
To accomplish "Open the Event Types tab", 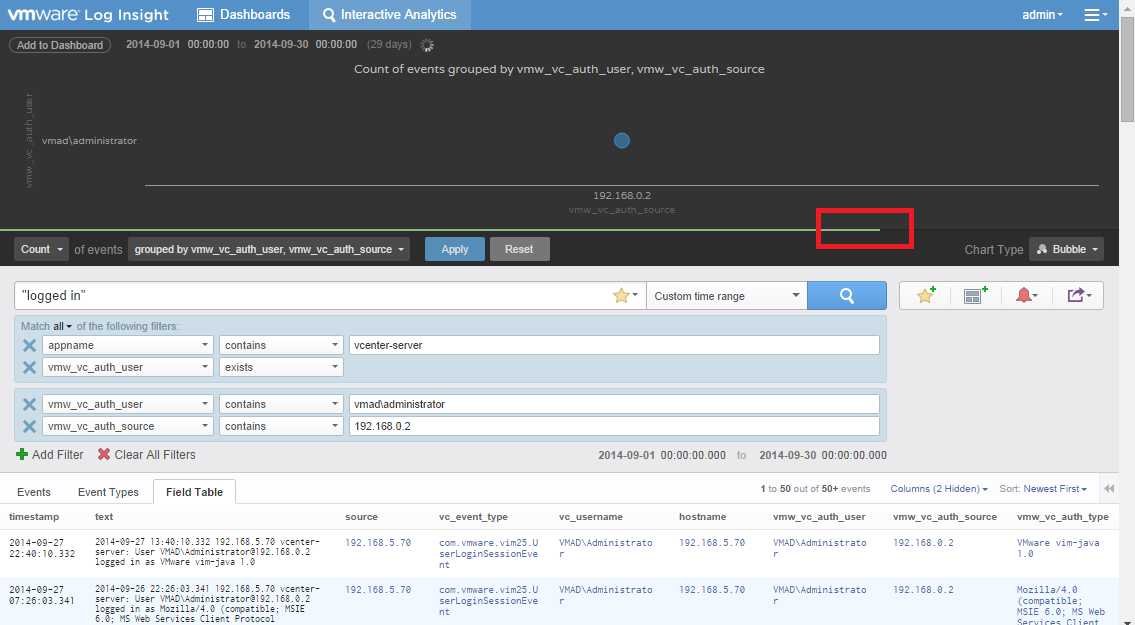I will (x=109, y=492).
